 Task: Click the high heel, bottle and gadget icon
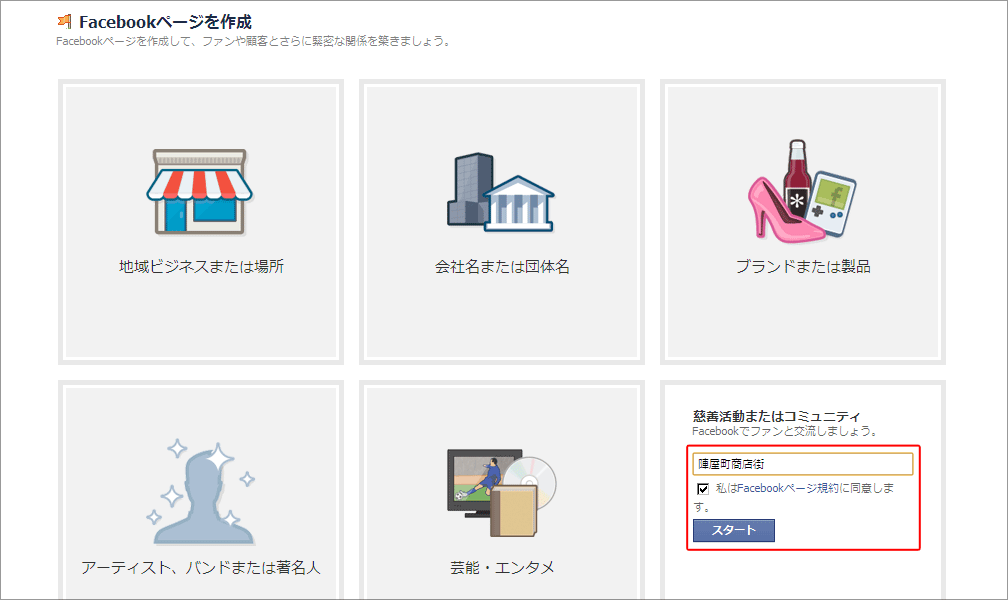[802, 191]
